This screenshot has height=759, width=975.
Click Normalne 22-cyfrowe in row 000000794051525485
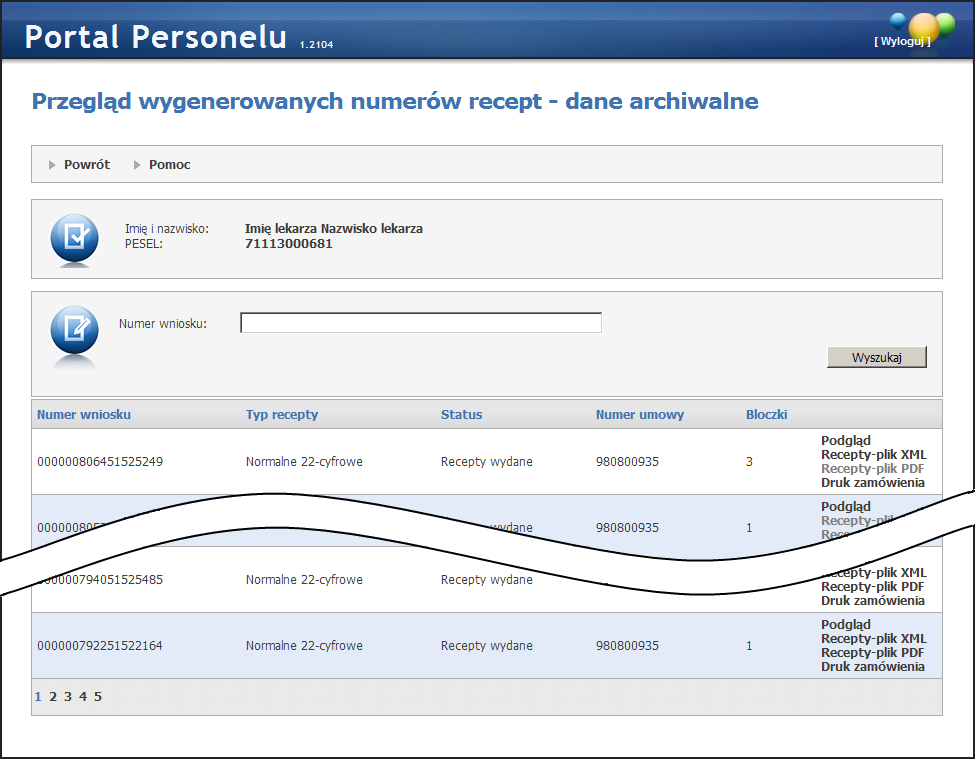(x=304, y=580)
